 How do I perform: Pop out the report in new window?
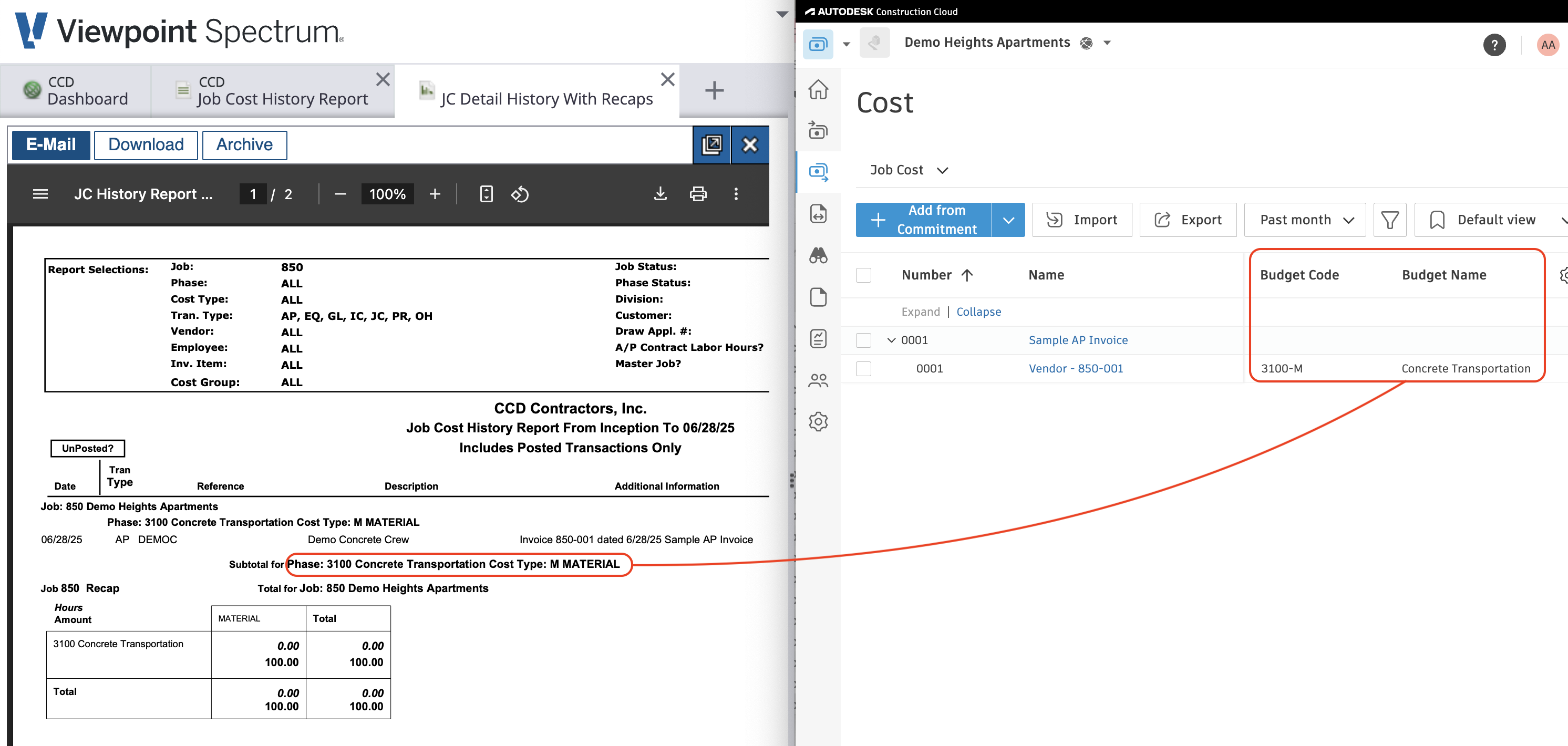point(711,145)
